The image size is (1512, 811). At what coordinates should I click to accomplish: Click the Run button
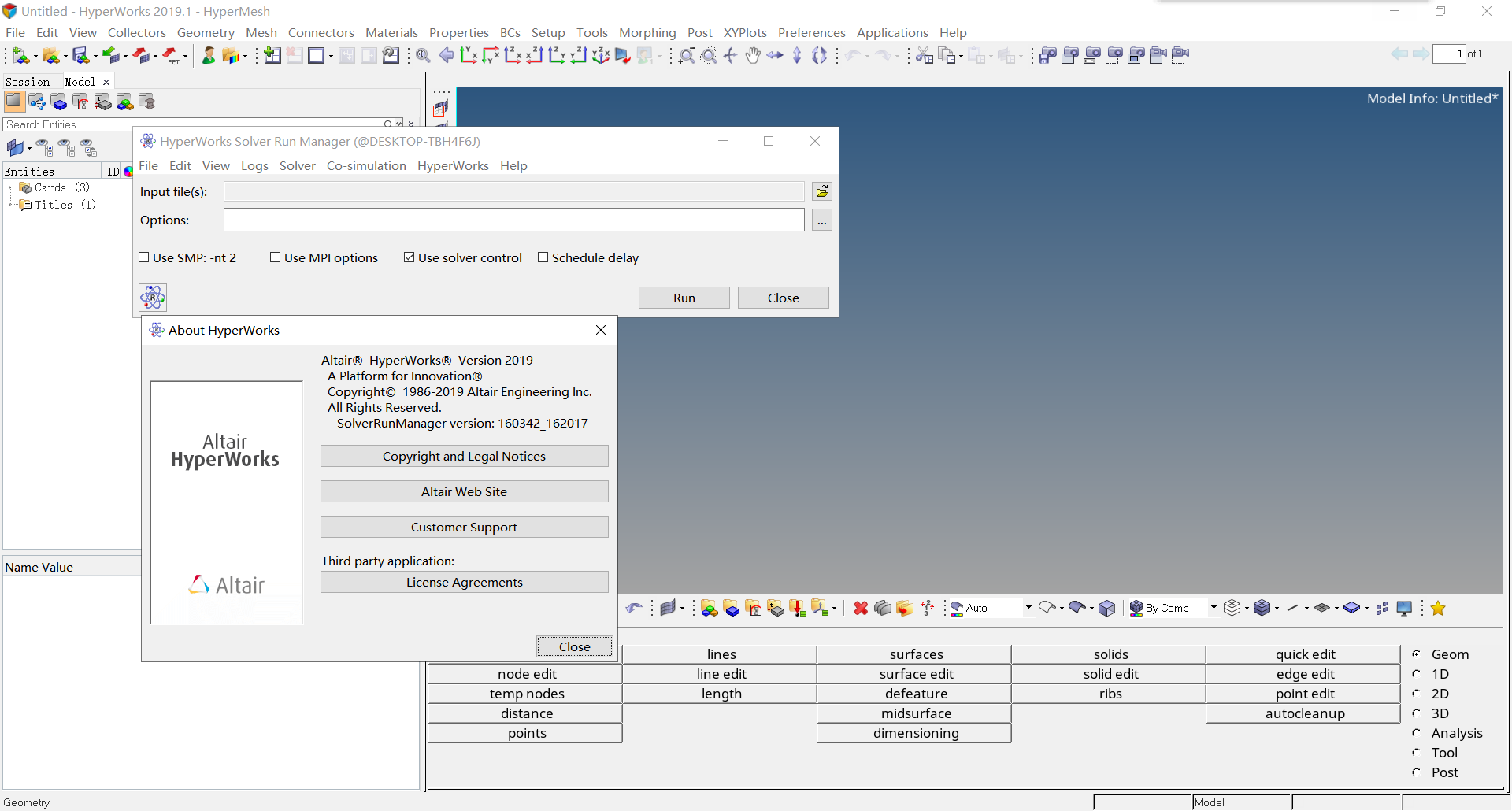(684, 298)
